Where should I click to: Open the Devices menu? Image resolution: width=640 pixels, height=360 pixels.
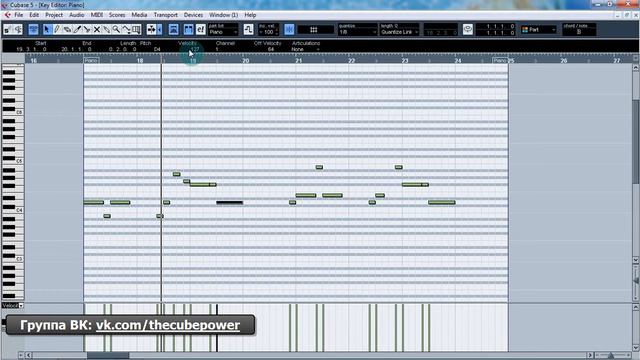point(193,15)
